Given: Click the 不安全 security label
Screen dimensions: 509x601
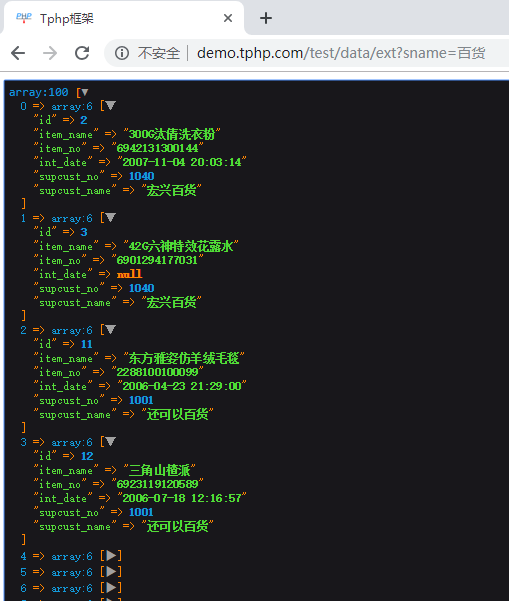Looking at the screenshot, I should point(159,53).
